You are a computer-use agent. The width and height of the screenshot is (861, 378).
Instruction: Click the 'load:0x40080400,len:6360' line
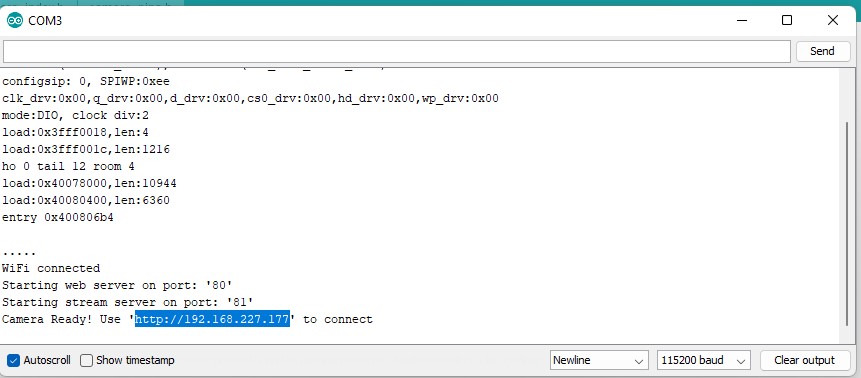(86, 201)
